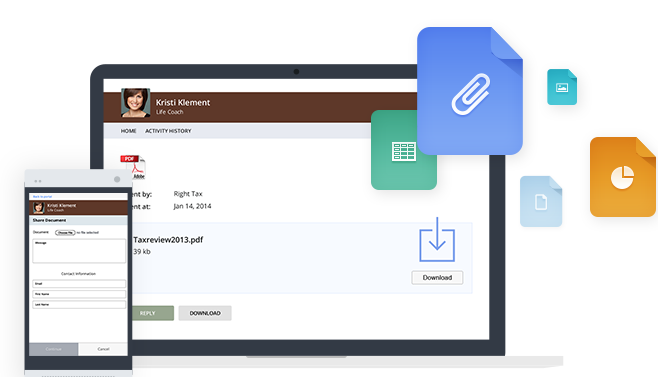Click the profile photo in phone header

(x=39, y=207)
